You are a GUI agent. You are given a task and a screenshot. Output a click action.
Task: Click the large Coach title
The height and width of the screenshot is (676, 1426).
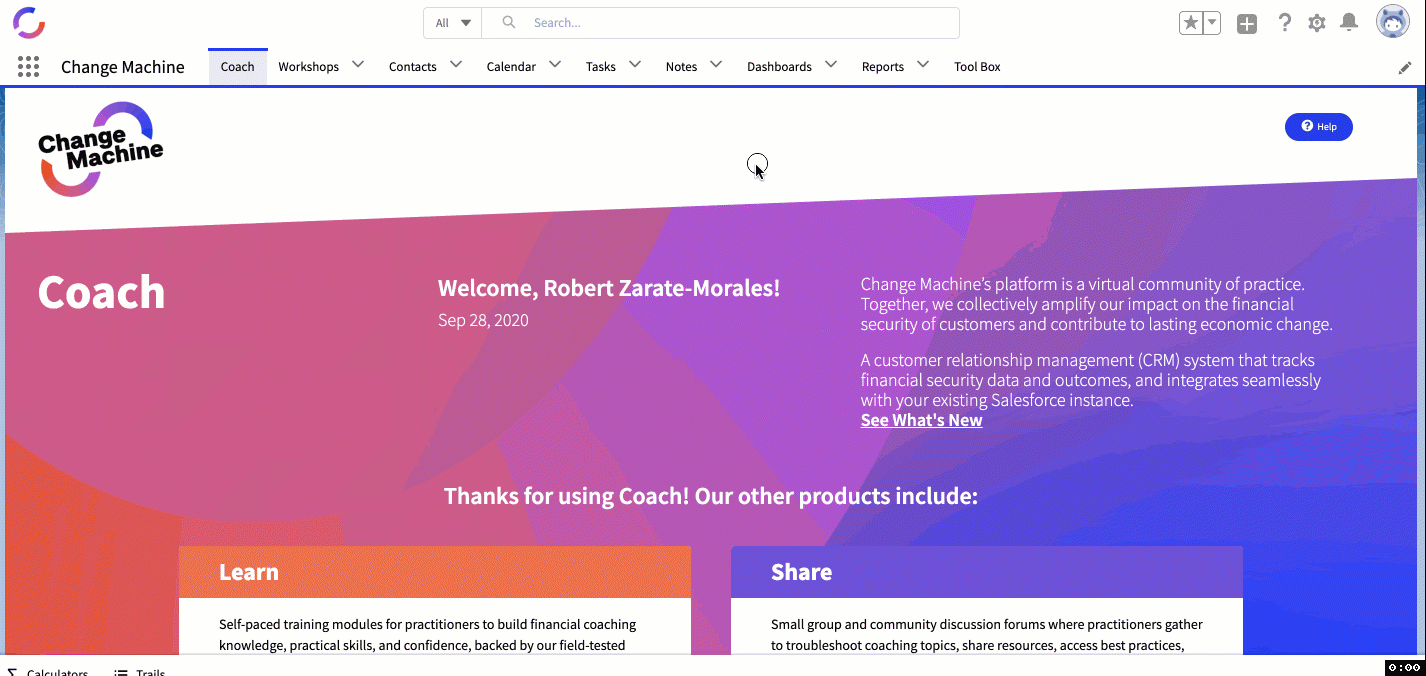pos(101,292)
